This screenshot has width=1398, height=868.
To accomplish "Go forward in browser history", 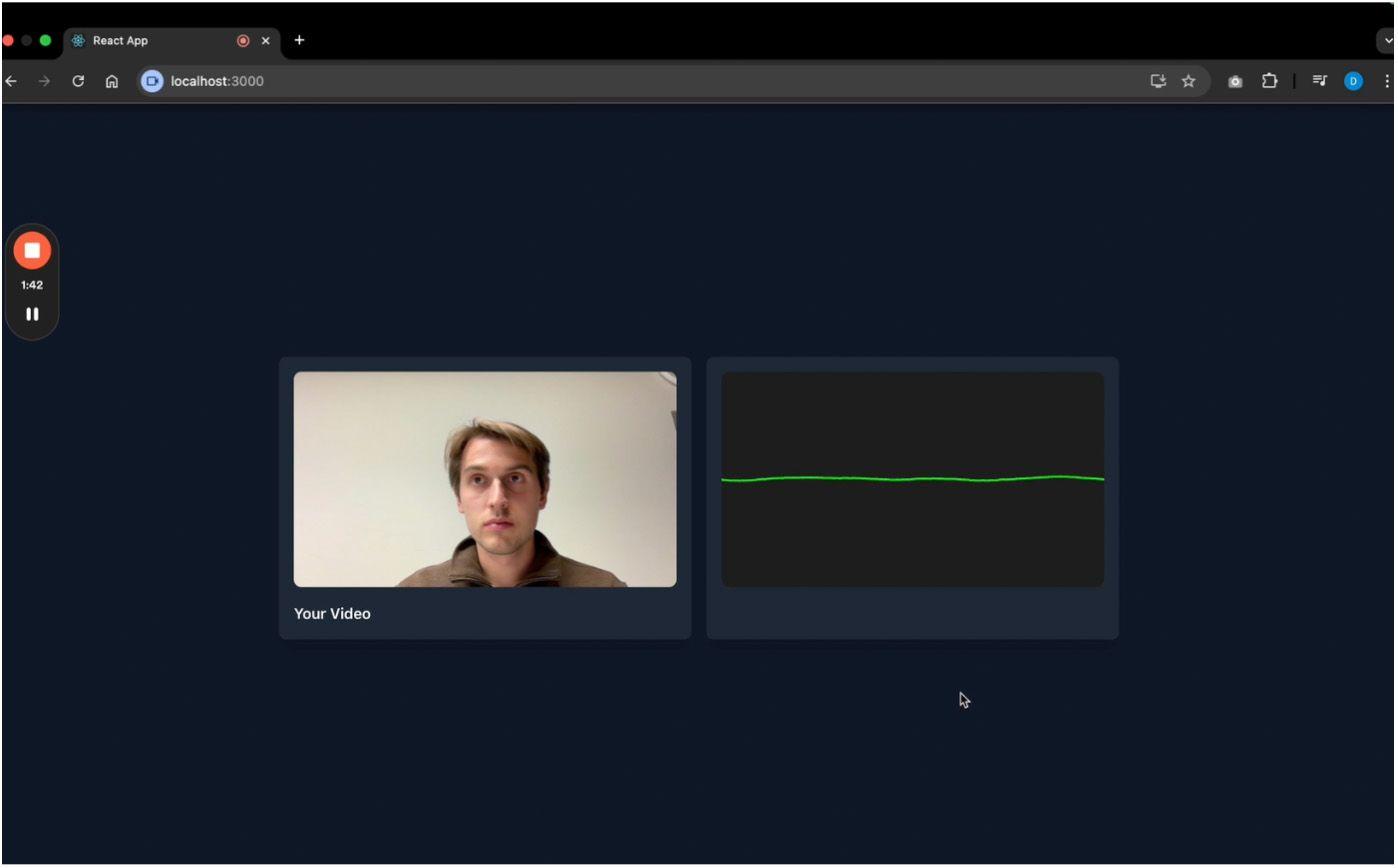I will [x=44, y=81].
